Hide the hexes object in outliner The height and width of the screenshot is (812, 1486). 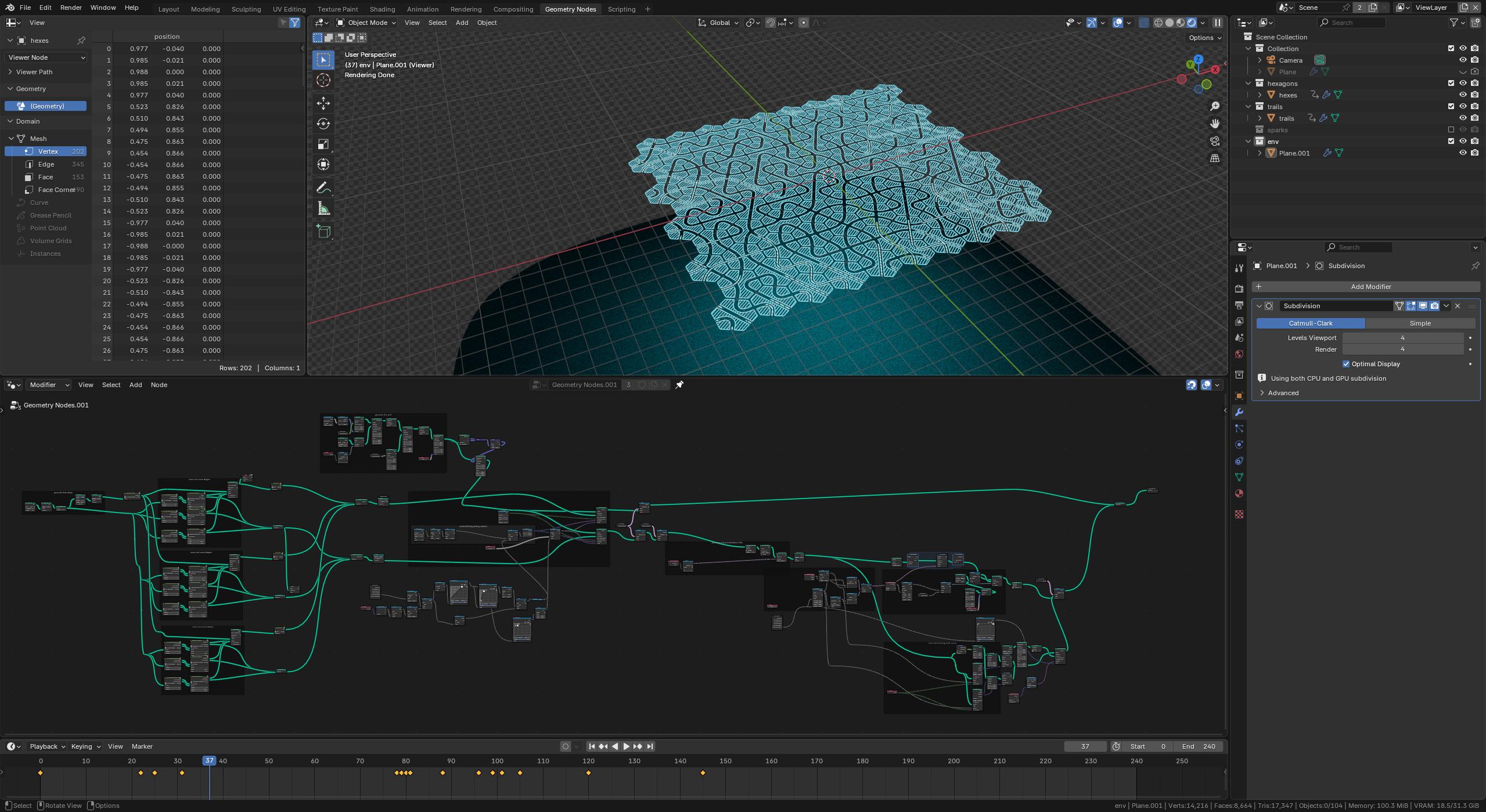pos(1463,95)
